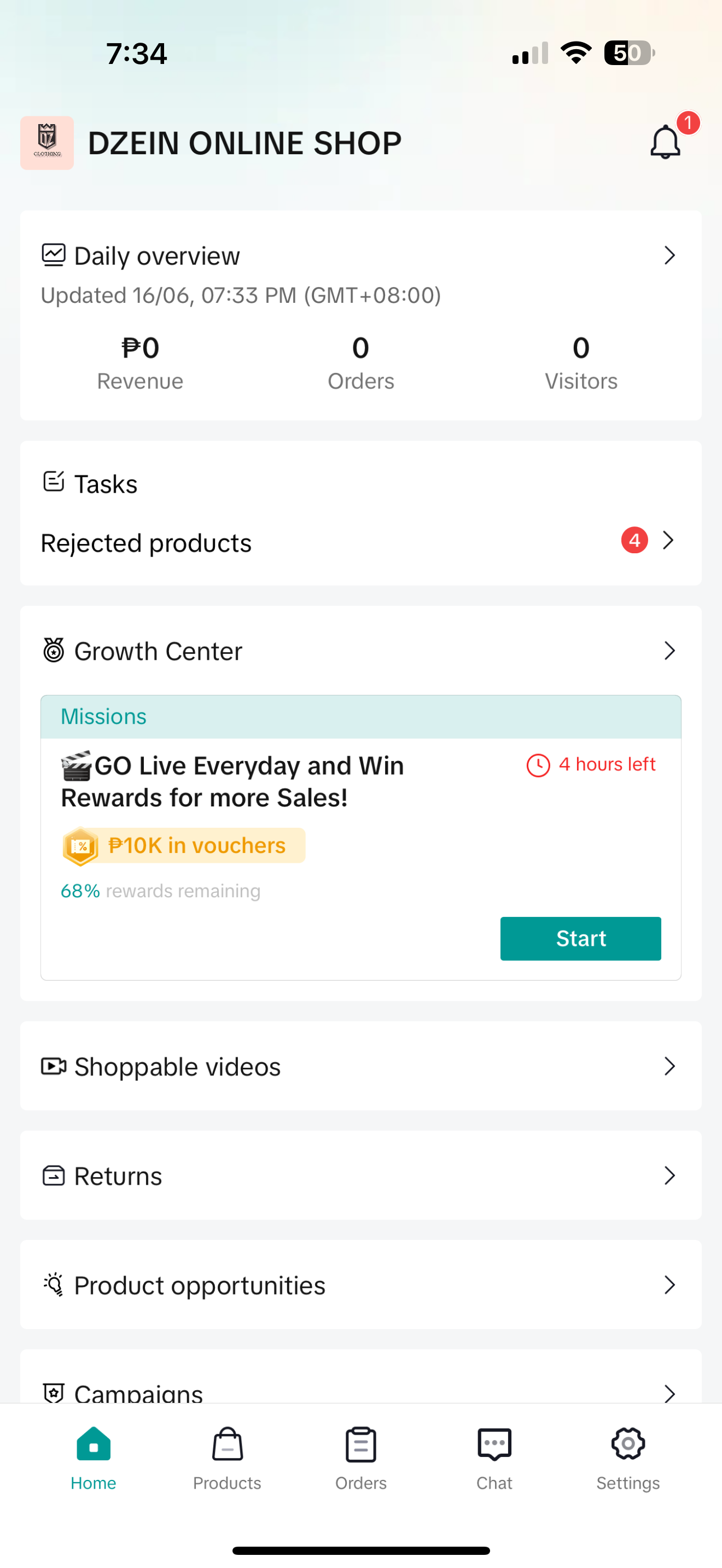Open Daily overview chart icon
The image size is (722, 1568).
[x=54, y=255]
